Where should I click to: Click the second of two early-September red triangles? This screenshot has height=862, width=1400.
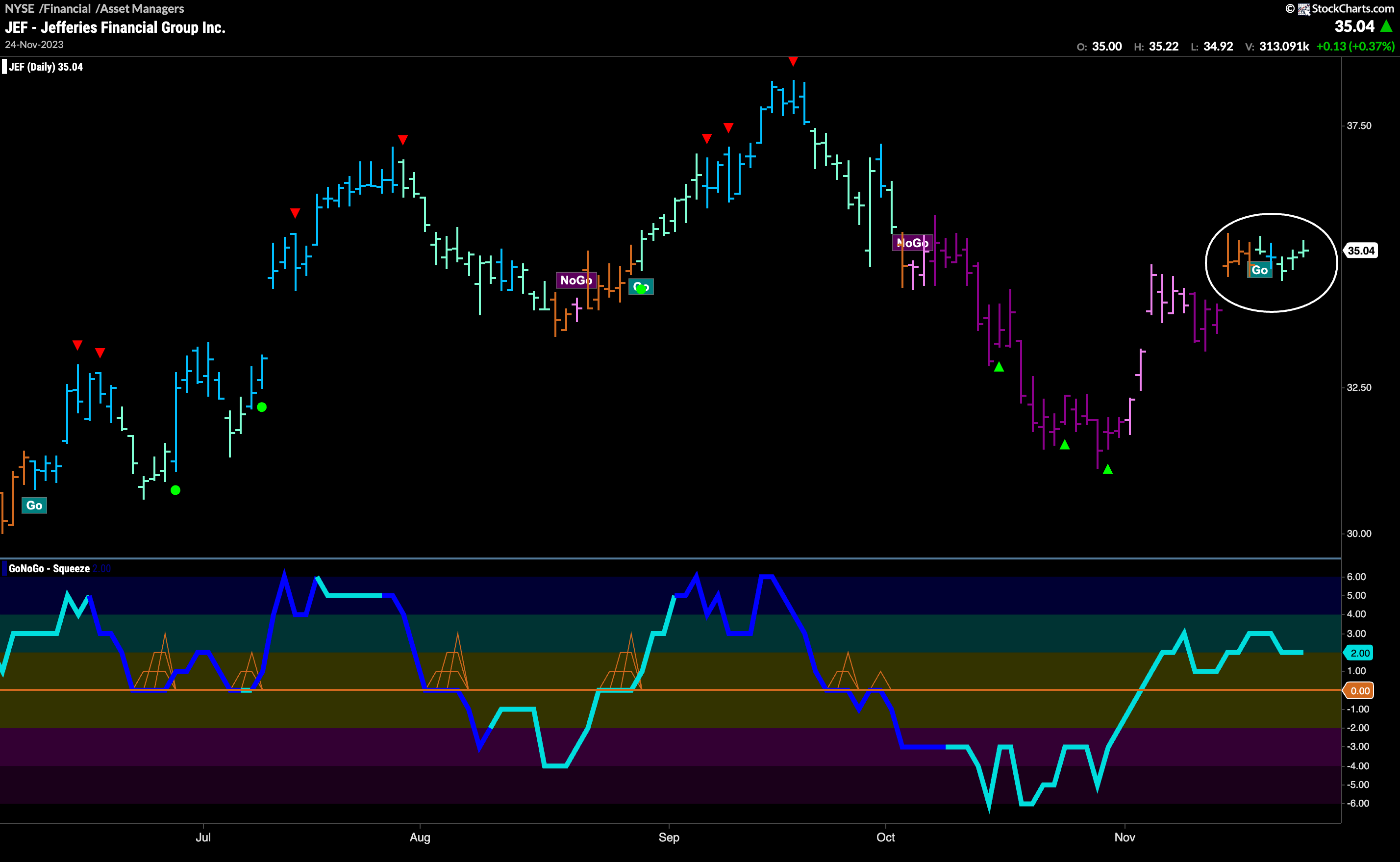point(728,127)
